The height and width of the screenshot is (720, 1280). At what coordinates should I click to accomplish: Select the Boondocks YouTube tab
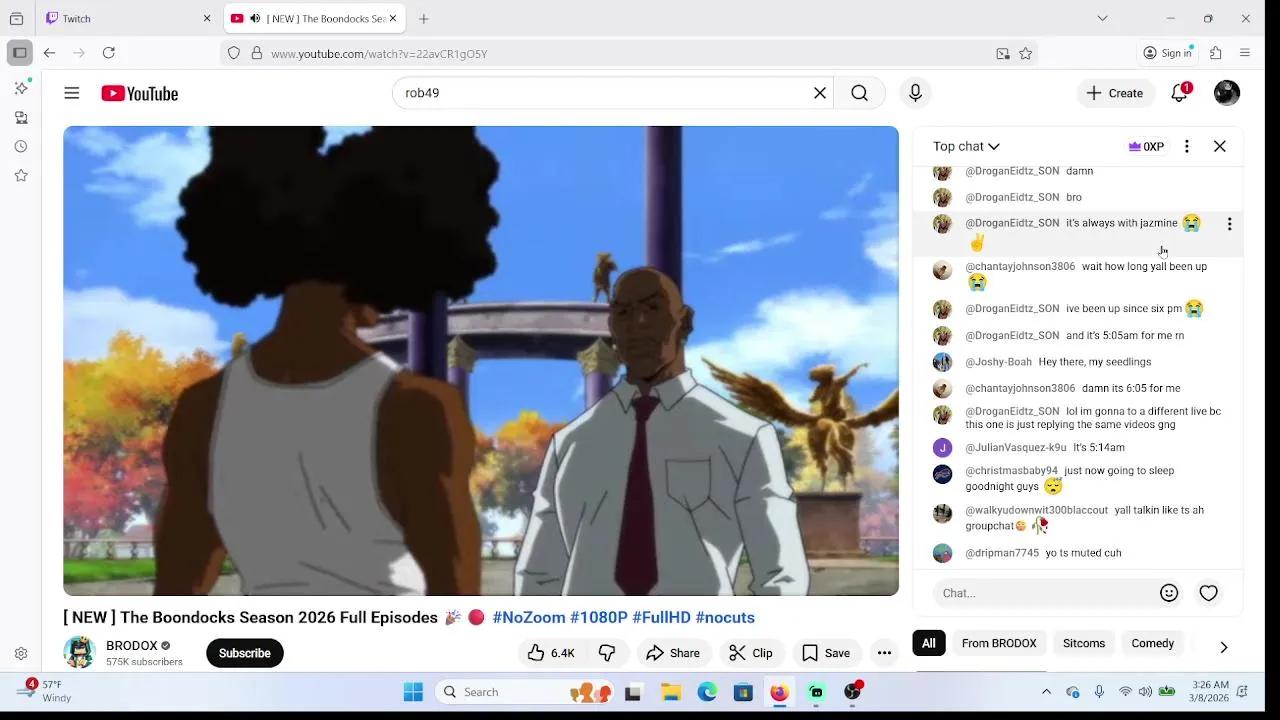pos(314,18)
